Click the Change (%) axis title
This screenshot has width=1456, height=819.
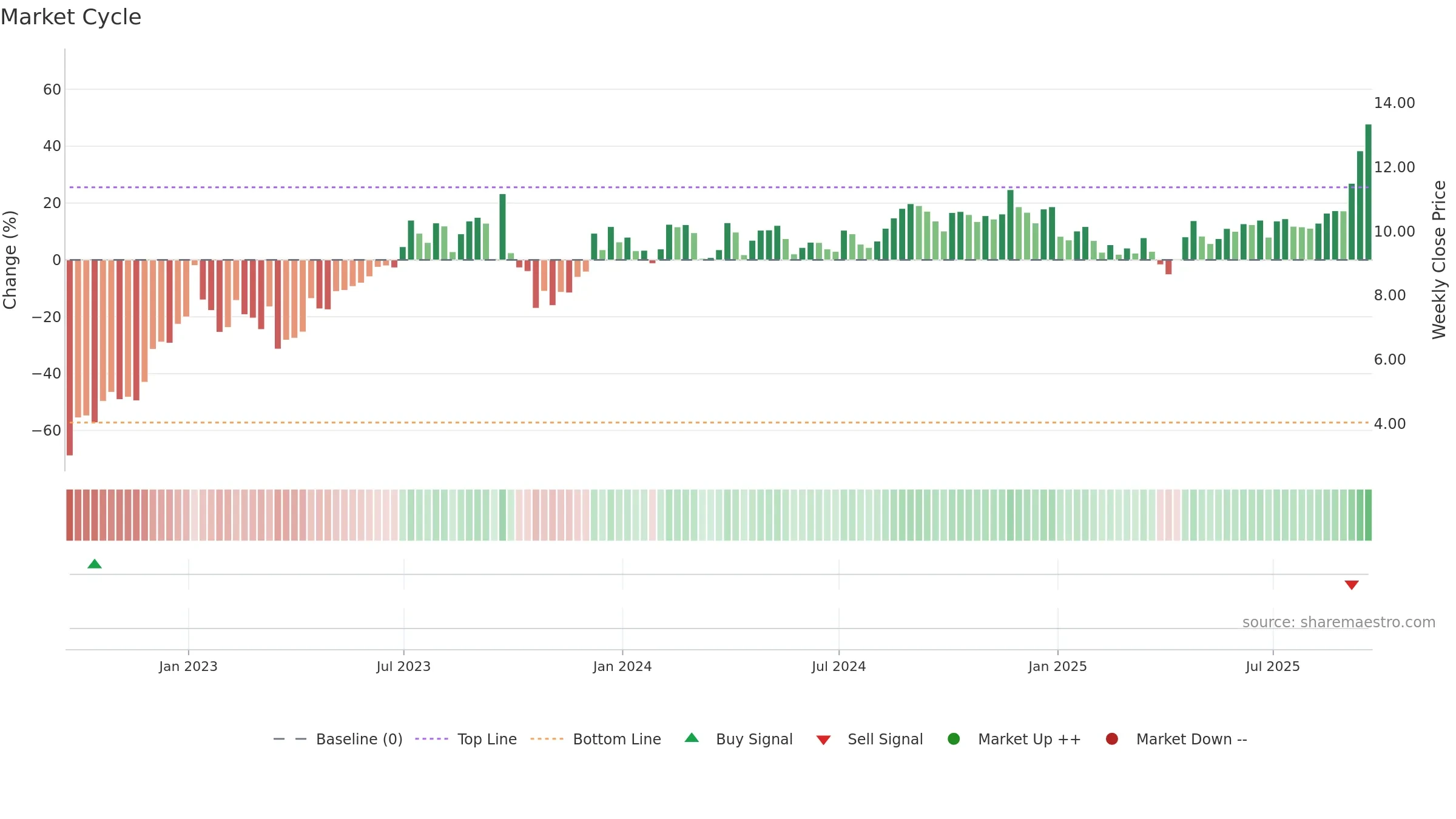10,260
